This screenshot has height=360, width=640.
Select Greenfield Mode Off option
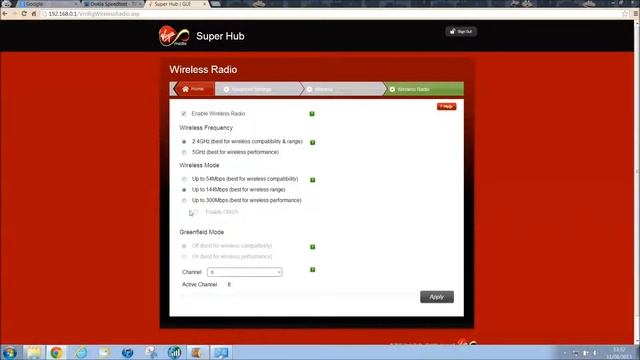tap(184, 246)
